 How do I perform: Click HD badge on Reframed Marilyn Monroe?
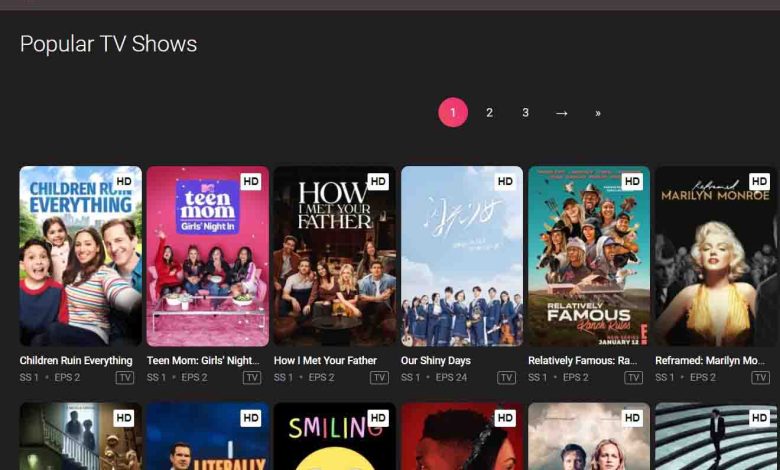(759, 182)
